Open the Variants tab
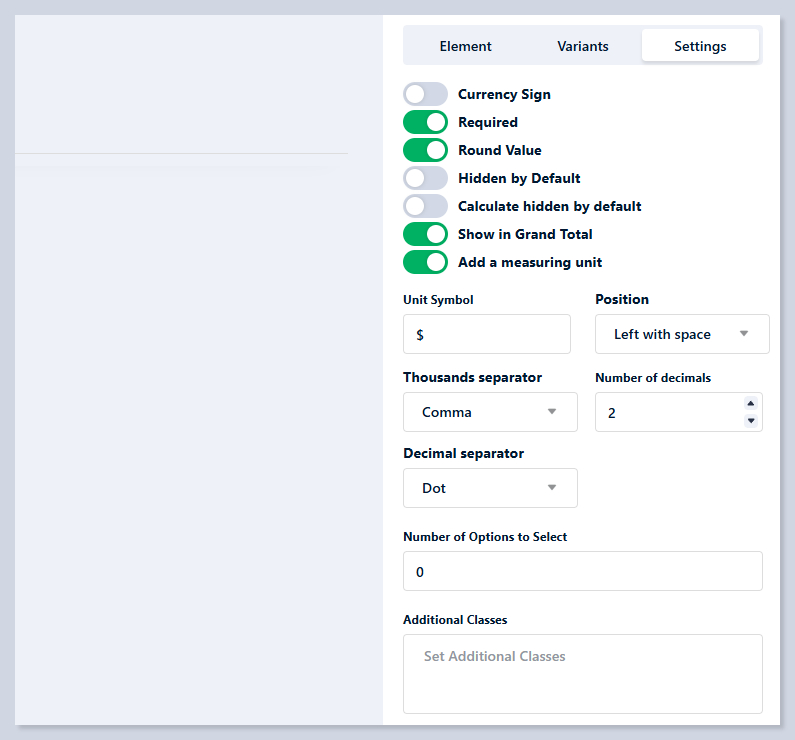 click(583, 46)
